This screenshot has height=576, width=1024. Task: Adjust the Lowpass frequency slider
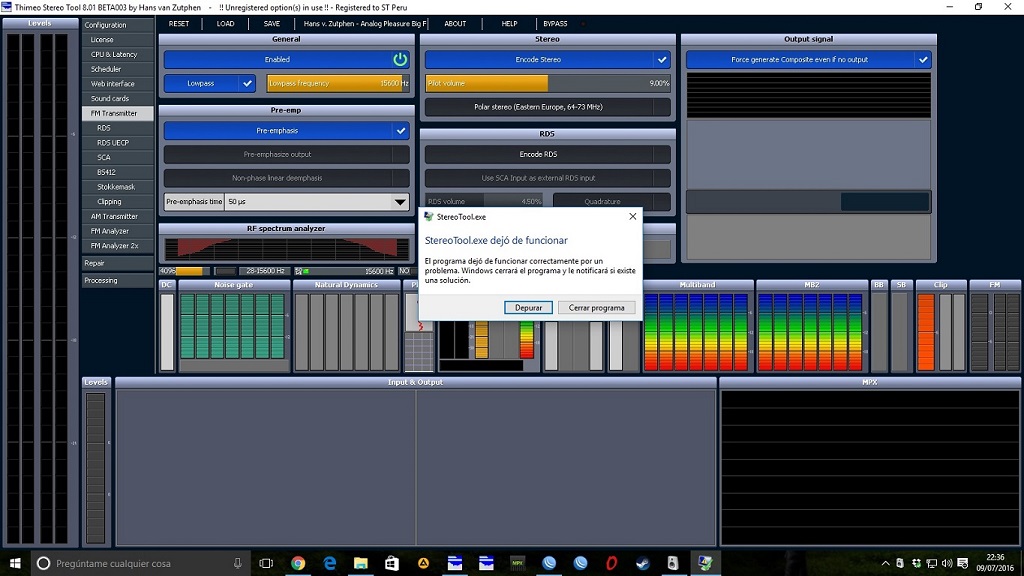click(338, 83)
